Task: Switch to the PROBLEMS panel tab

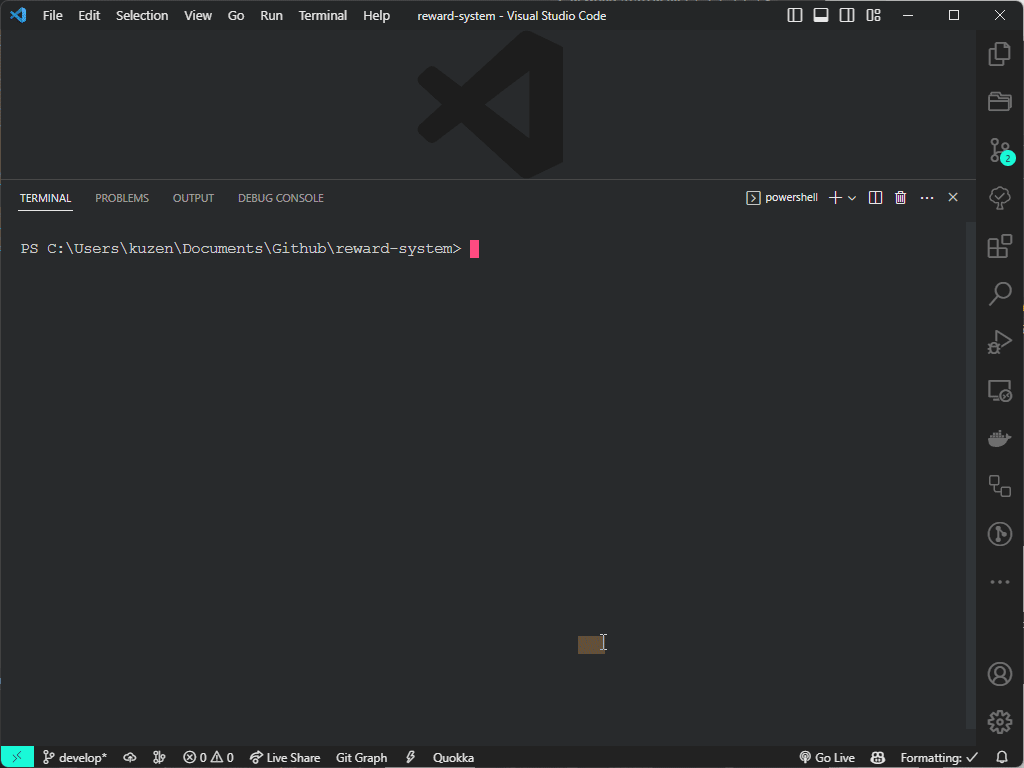Action: click(122, 198)
